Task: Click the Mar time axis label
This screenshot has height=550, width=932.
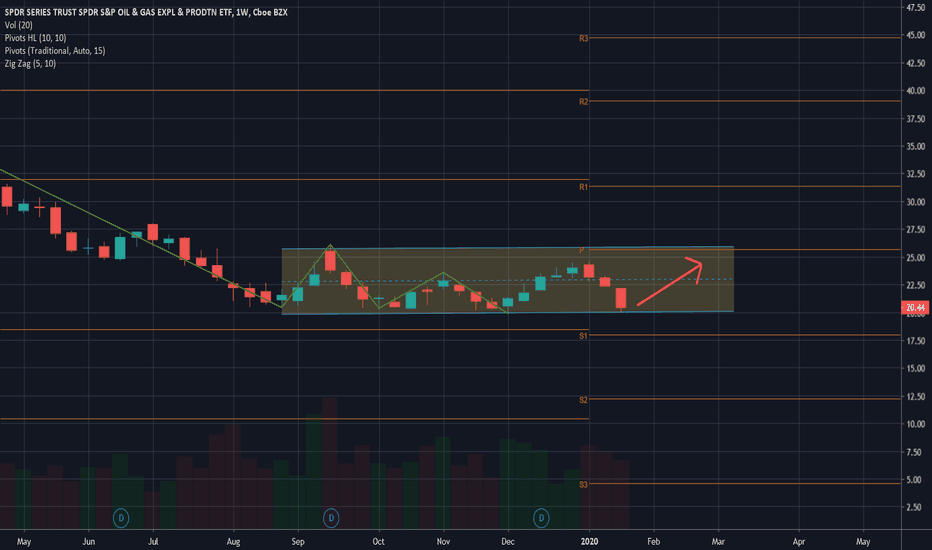Action: pyautogui.click(x=718, y=541)
